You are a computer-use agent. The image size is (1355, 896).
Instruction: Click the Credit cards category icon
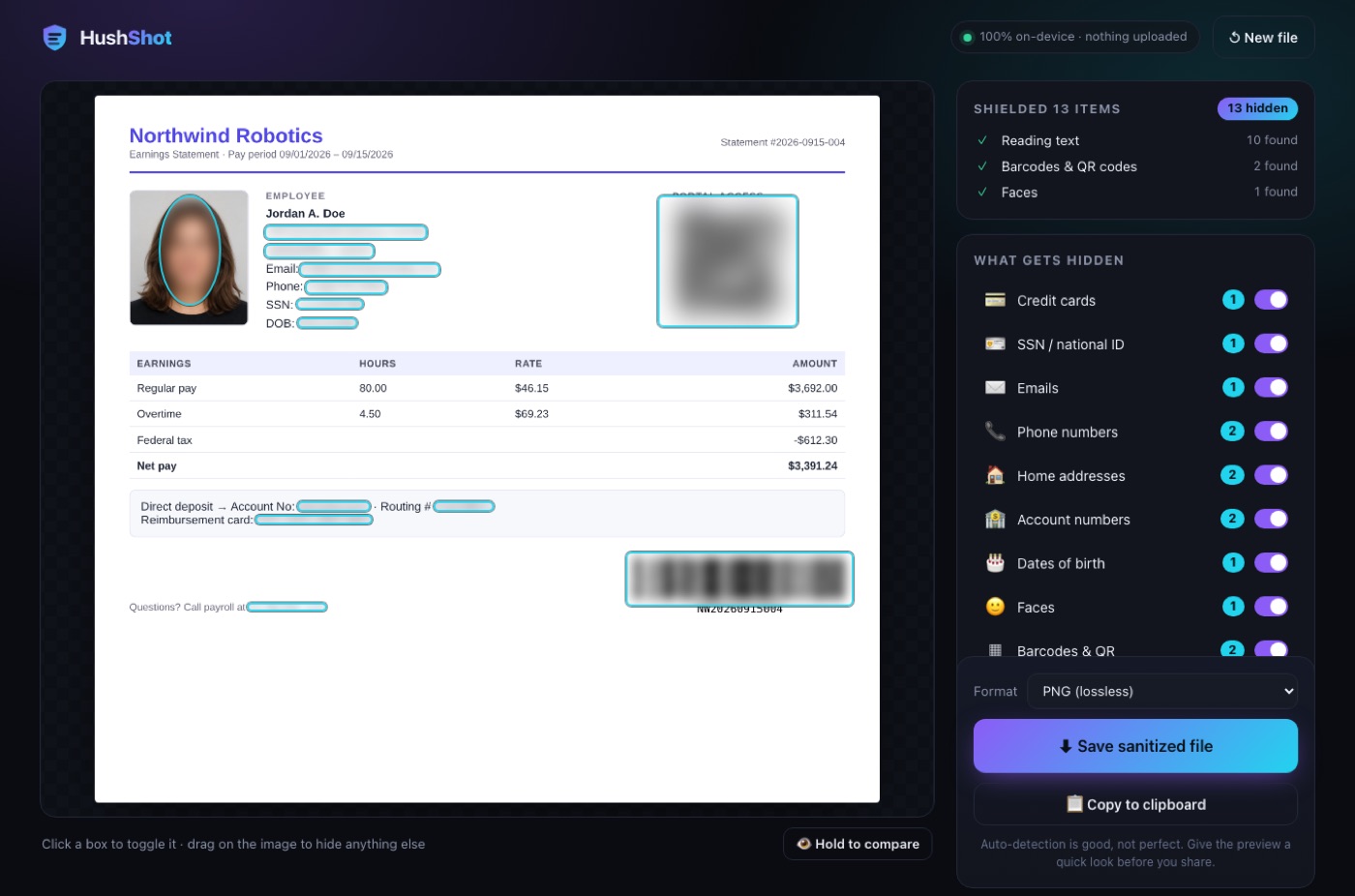coord(995,300)
